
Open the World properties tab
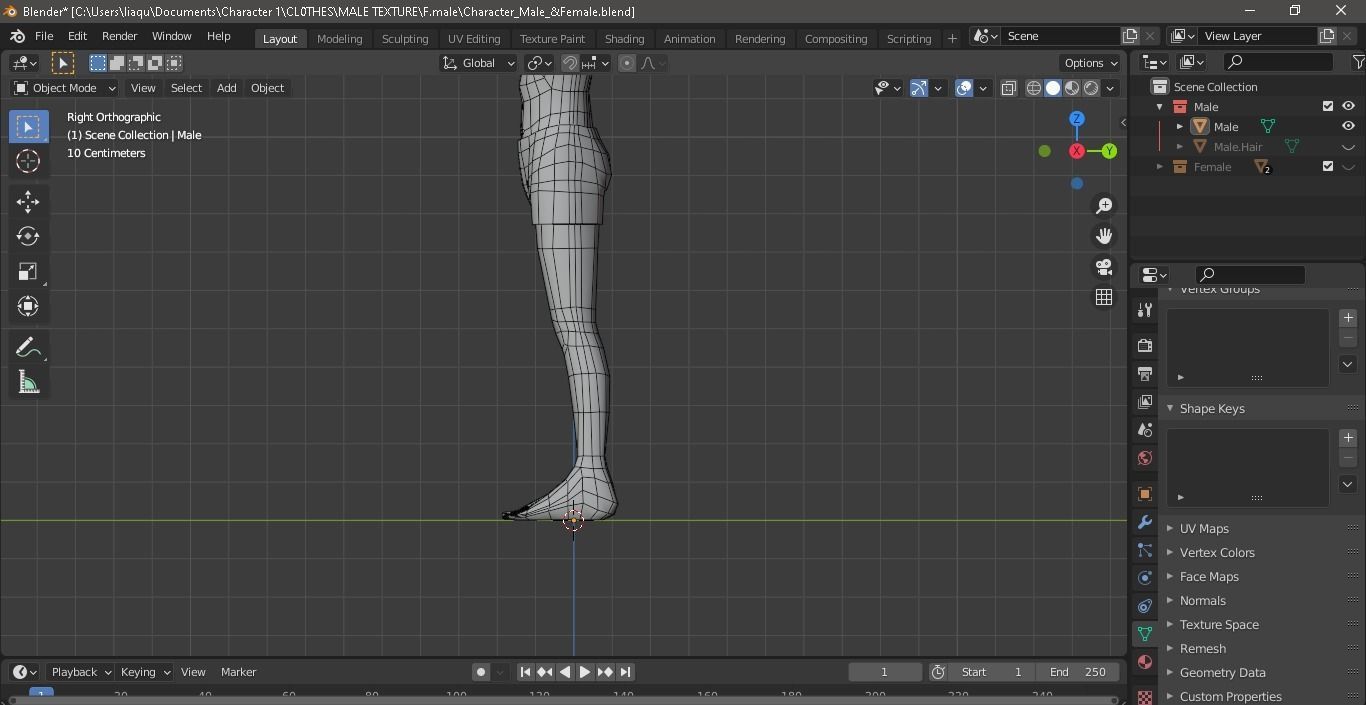coord(1145,458)
